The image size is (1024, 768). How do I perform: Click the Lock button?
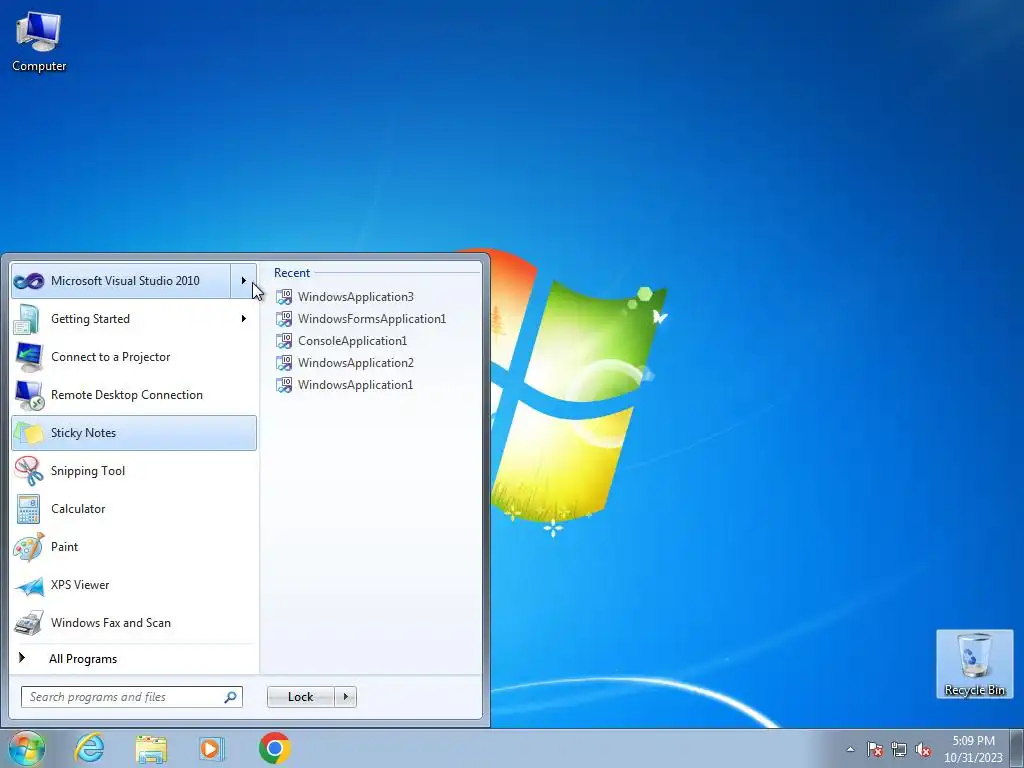point(300,697)
